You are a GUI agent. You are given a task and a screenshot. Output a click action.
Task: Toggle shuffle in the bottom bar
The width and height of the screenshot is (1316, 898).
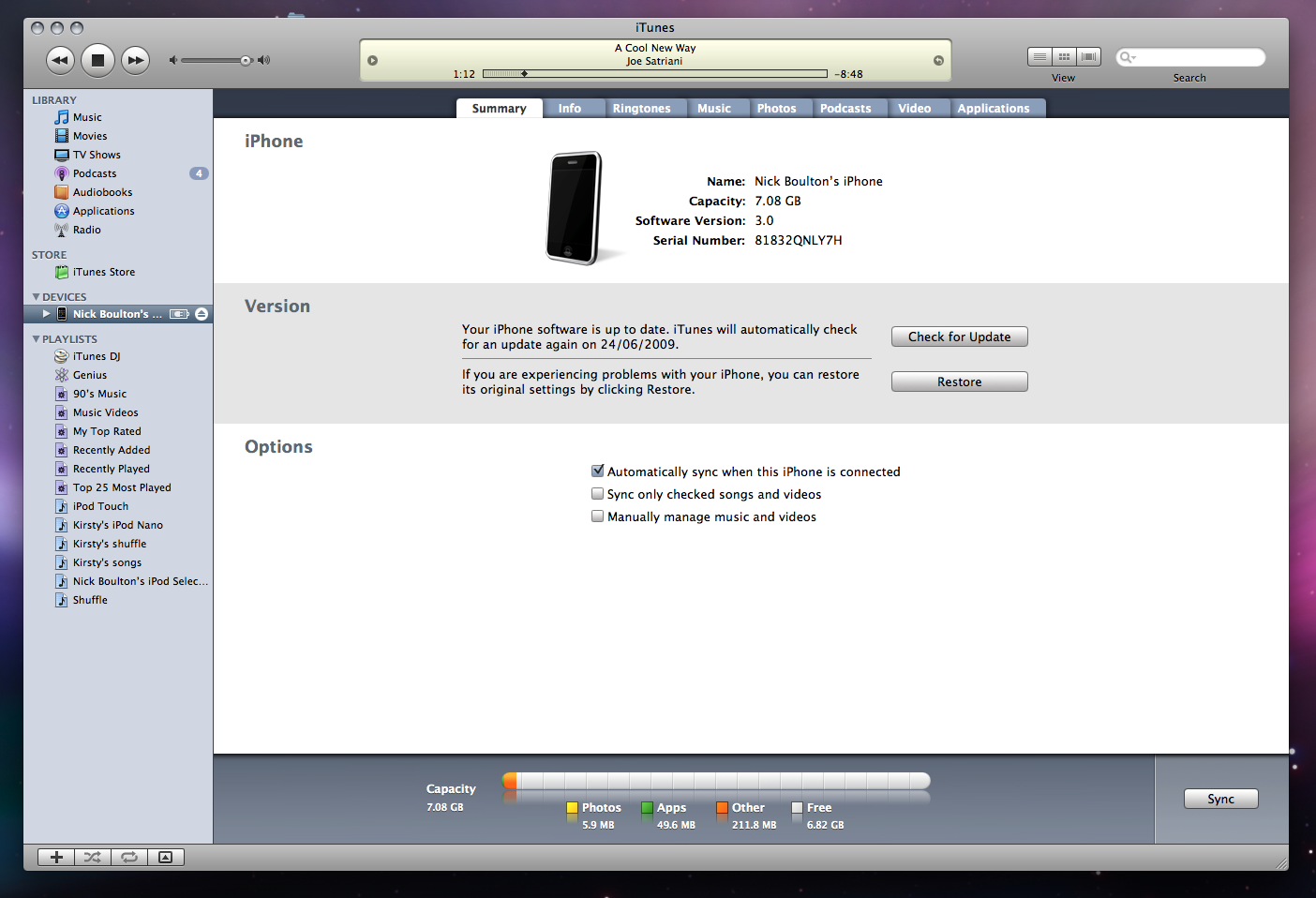pos(93,857)
